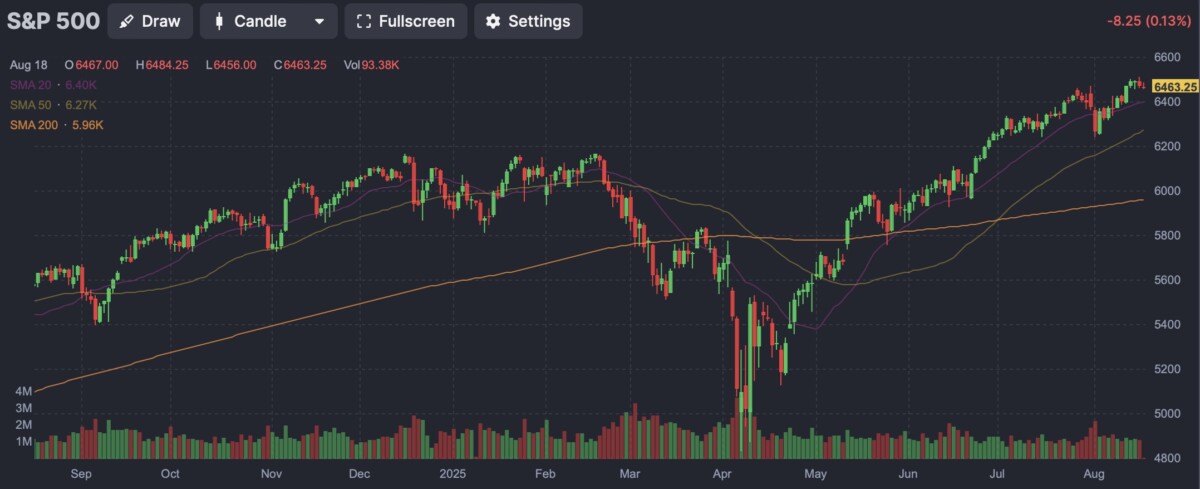This screenshot has width=1200, height=489.
Task: Click the candlestick icon beside Candle
Action: (219, 21)
